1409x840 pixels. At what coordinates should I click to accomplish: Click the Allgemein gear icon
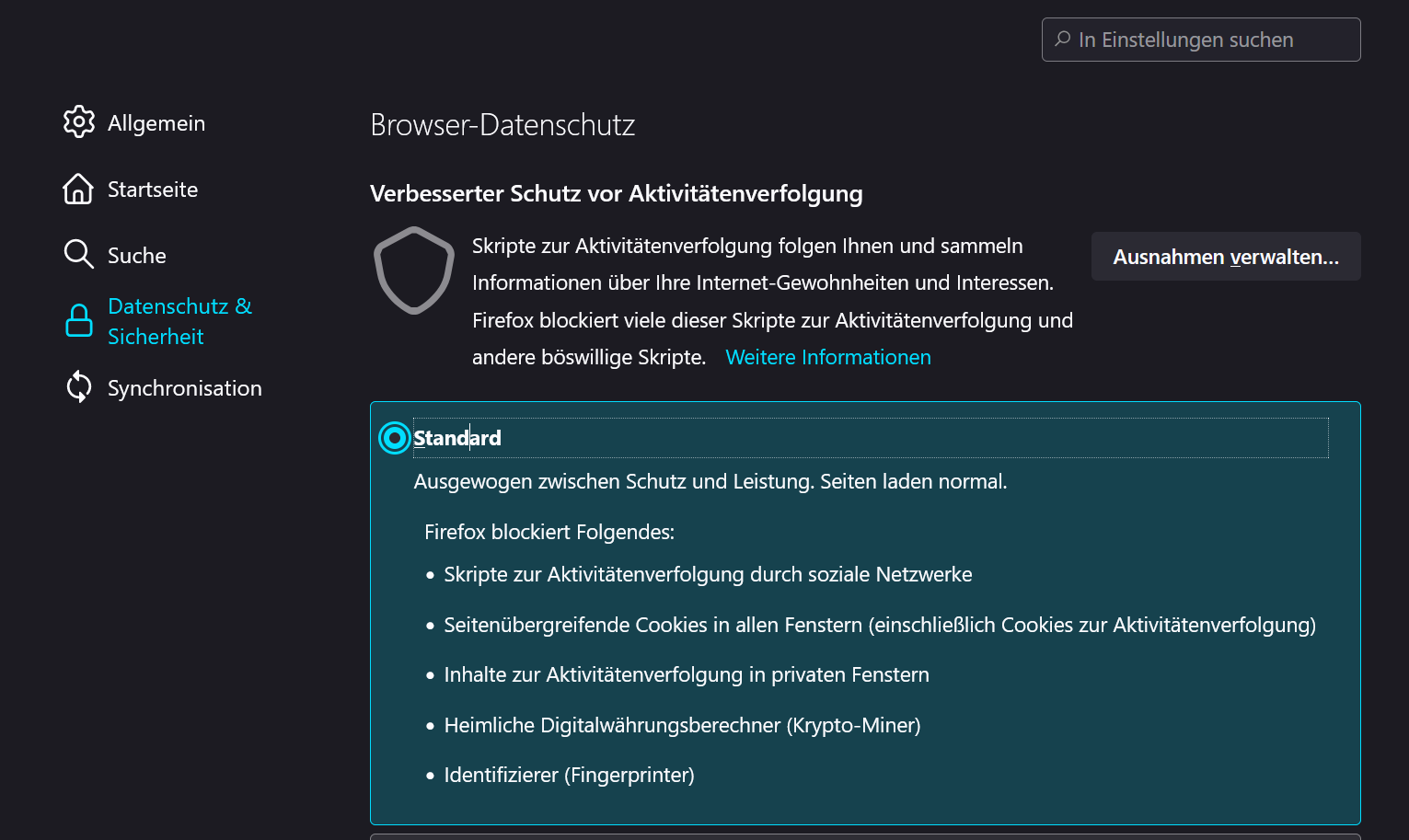[79, 122]
